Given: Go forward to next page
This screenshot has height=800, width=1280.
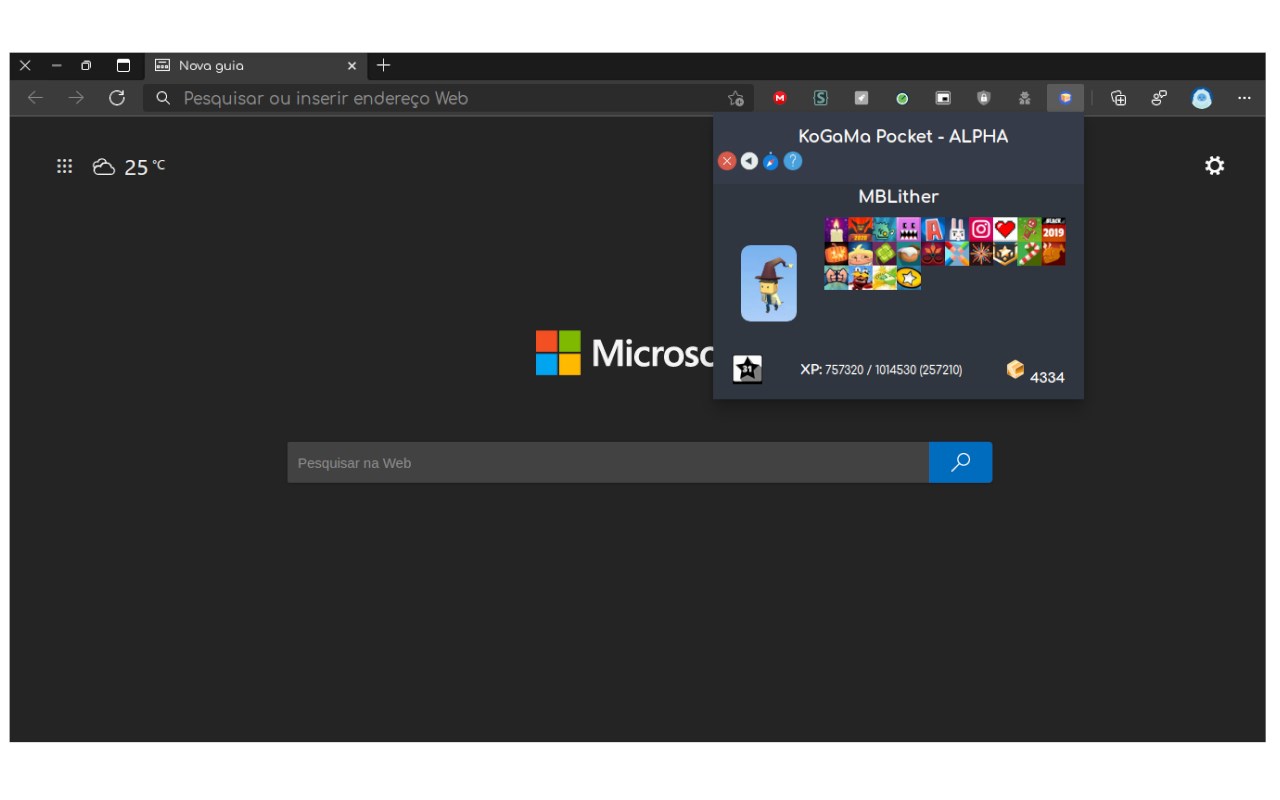Looking at the screenshot, I should [76, 98].
